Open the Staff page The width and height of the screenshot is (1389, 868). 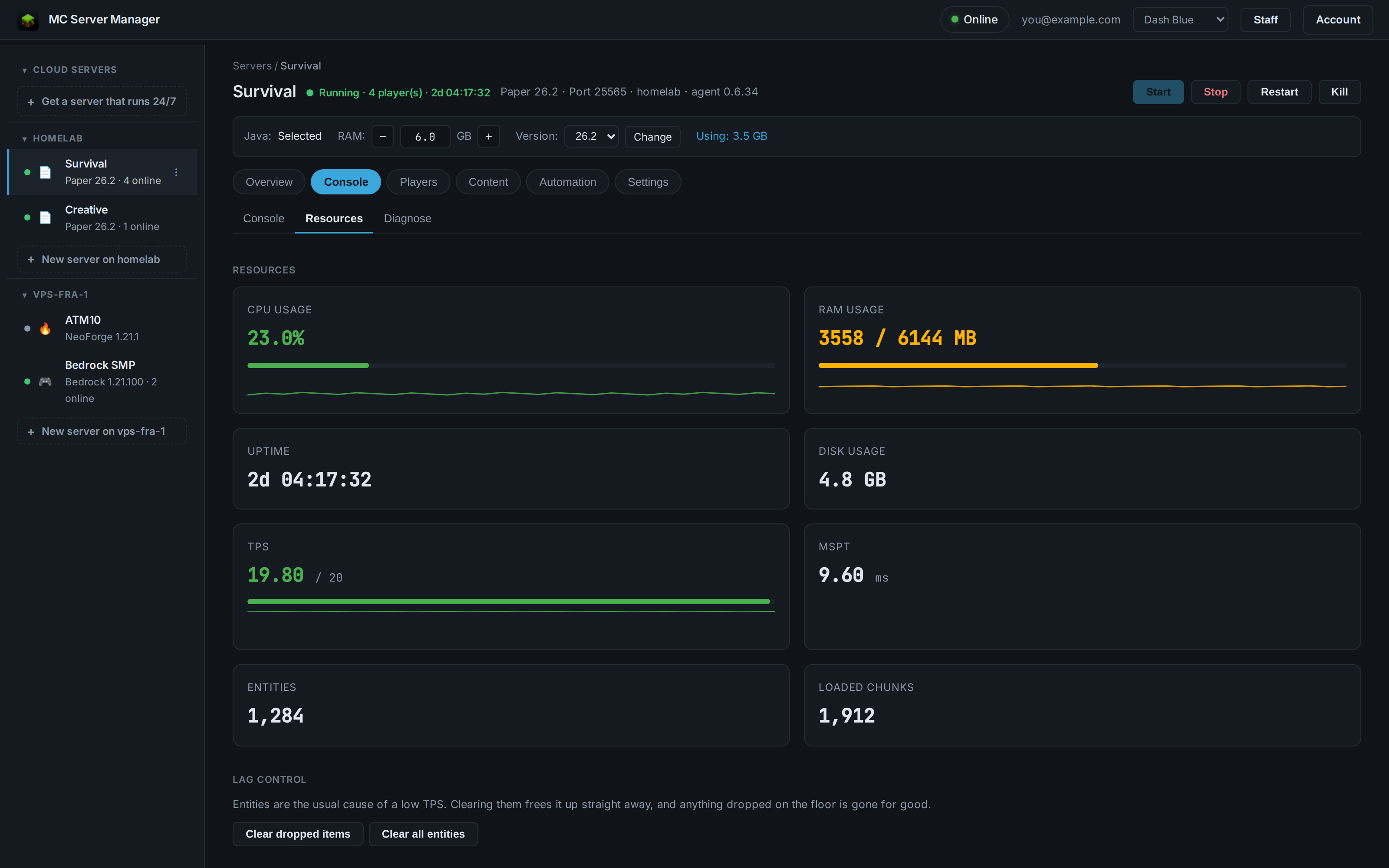1265,20
